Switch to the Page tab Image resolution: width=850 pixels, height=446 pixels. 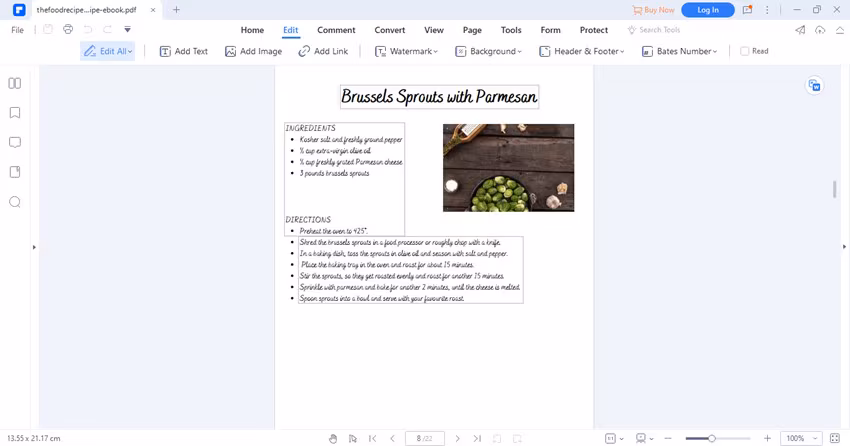(x=472, y=30)
